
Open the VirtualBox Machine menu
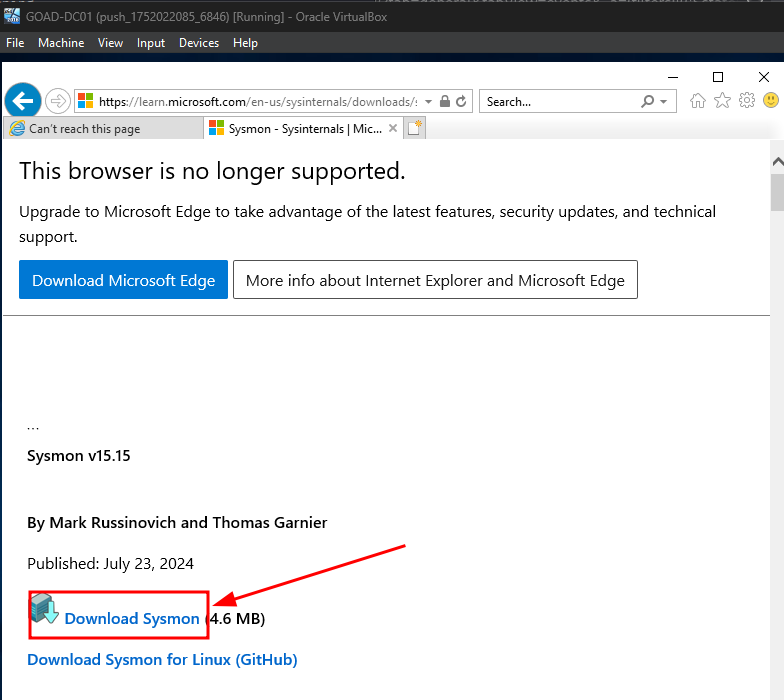coord(61,43)
